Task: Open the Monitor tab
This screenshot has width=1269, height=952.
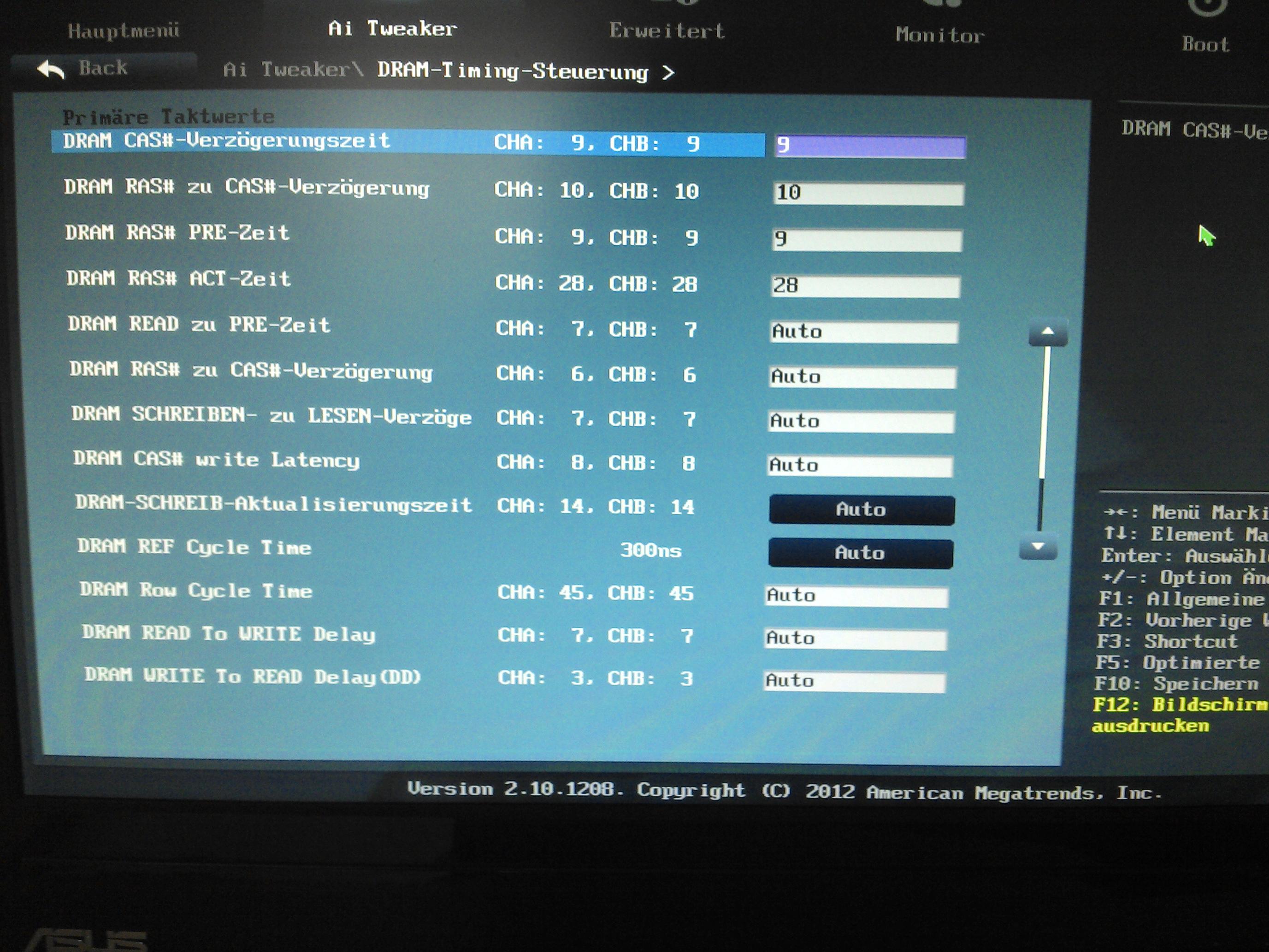Action: (940, 35)
